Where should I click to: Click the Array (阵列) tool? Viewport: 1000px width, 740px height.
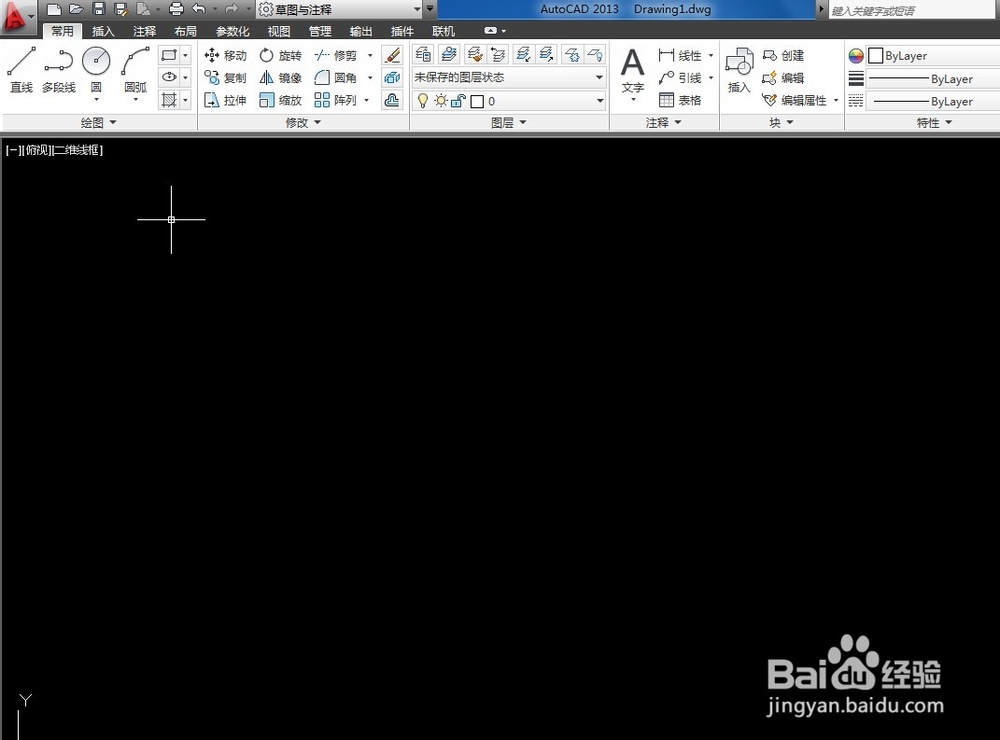pos(335,100)
